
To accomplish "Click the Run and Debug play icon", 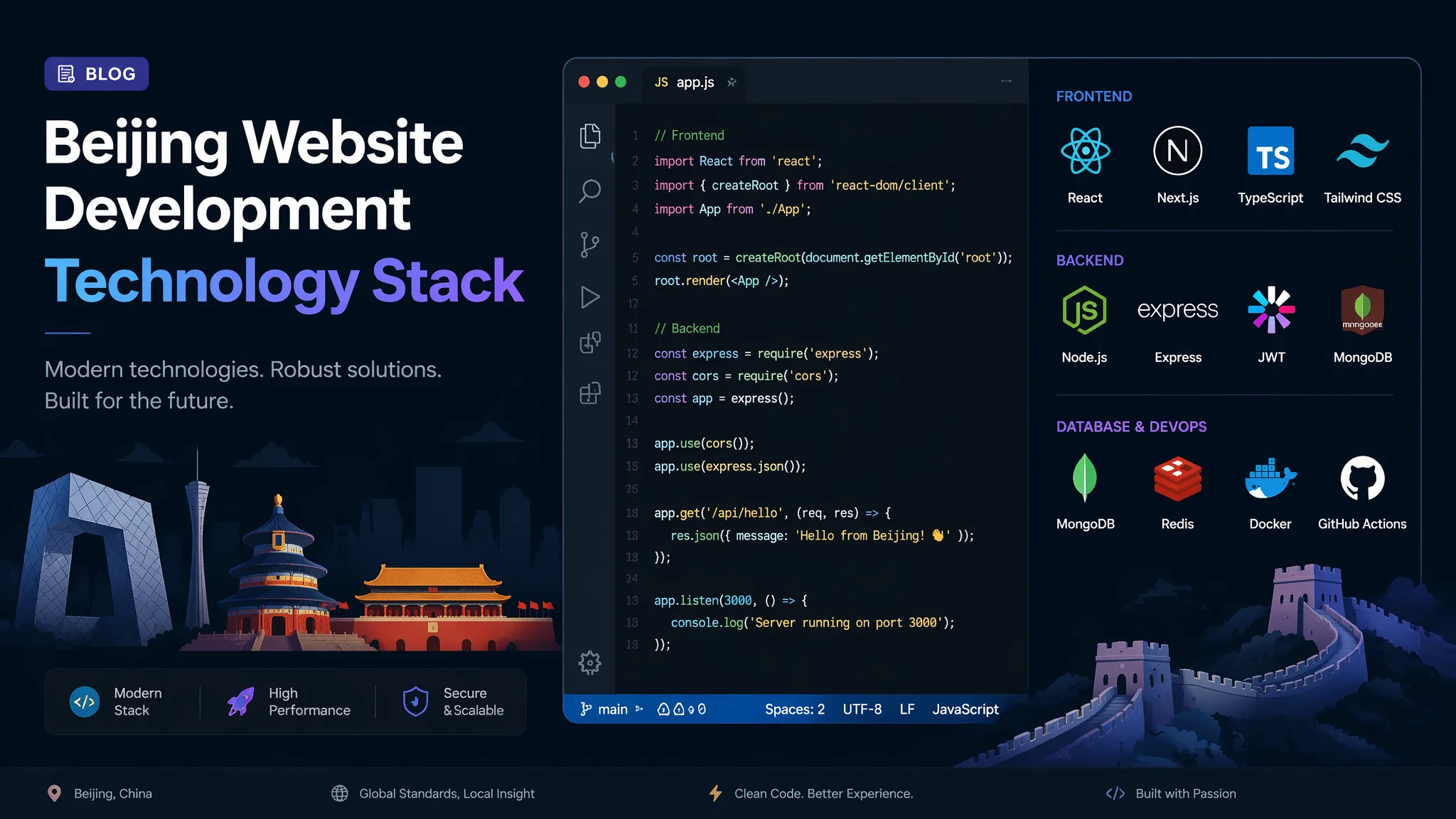I will [590, 297].
